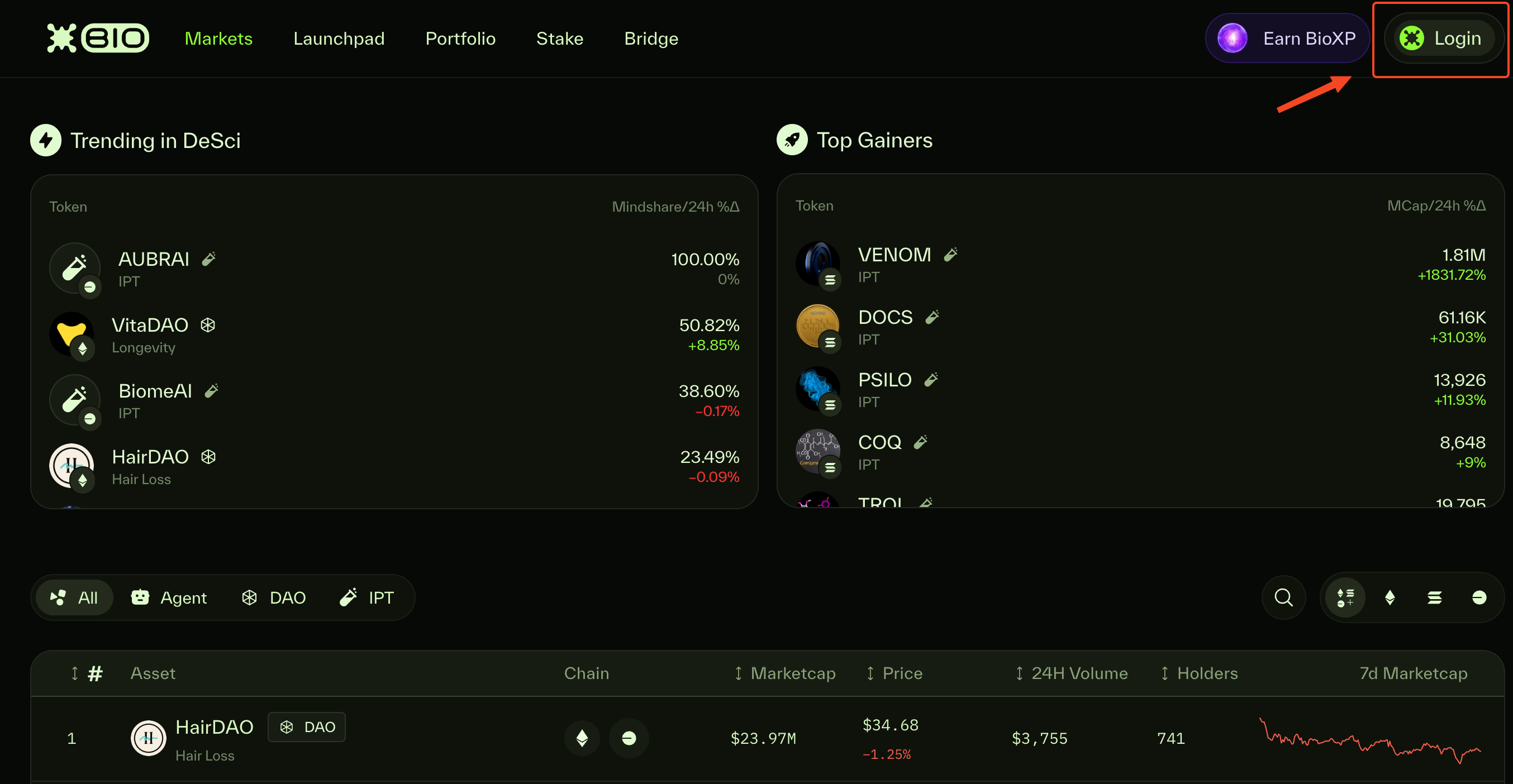Open the Launchpad menu item
The width and height of the screenshot is (1513, 784).
pyautogui.click(x=339, y=39)
